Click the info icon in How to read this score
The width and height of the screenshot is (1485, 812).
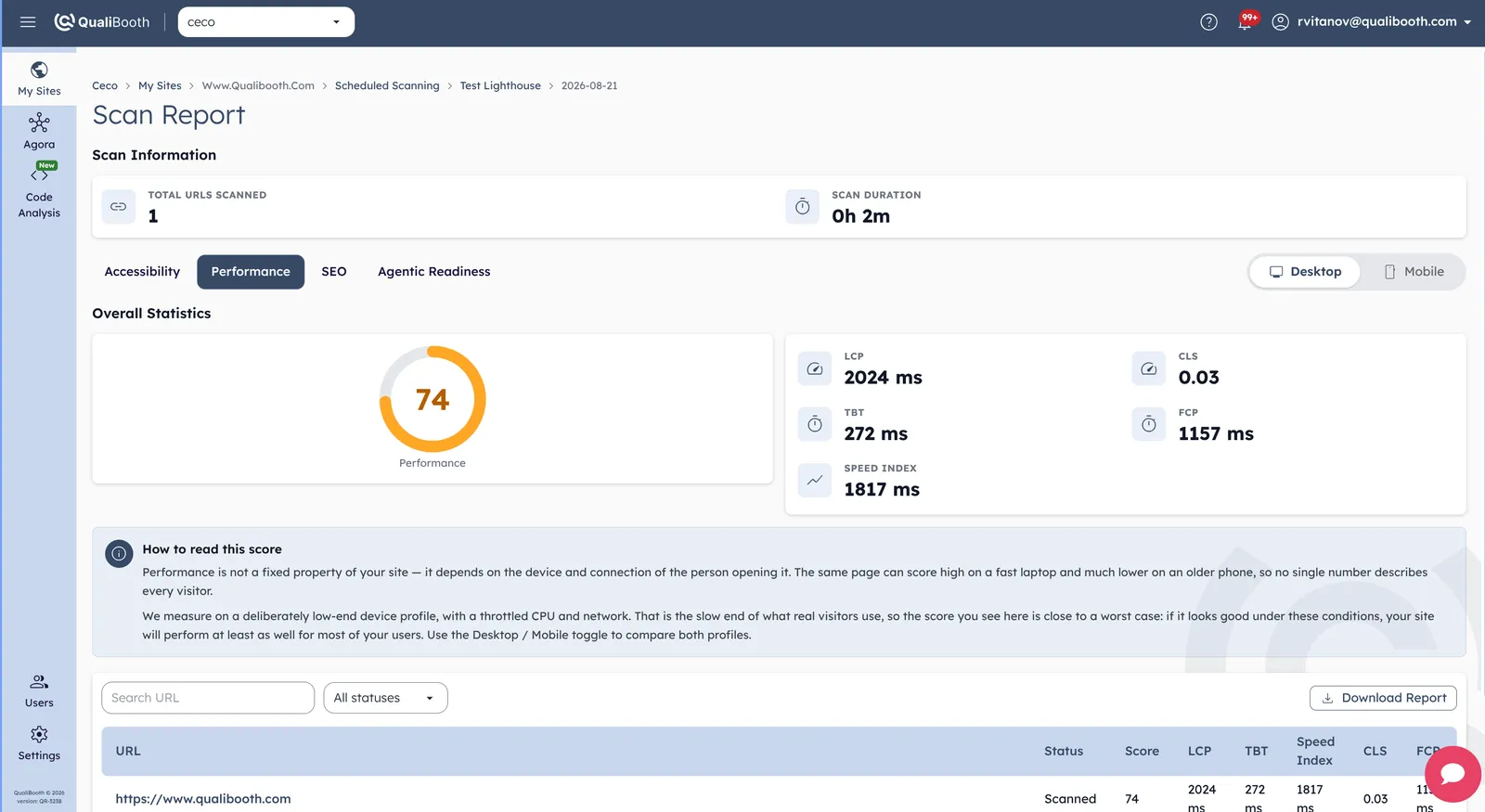(x=119, y=554)
